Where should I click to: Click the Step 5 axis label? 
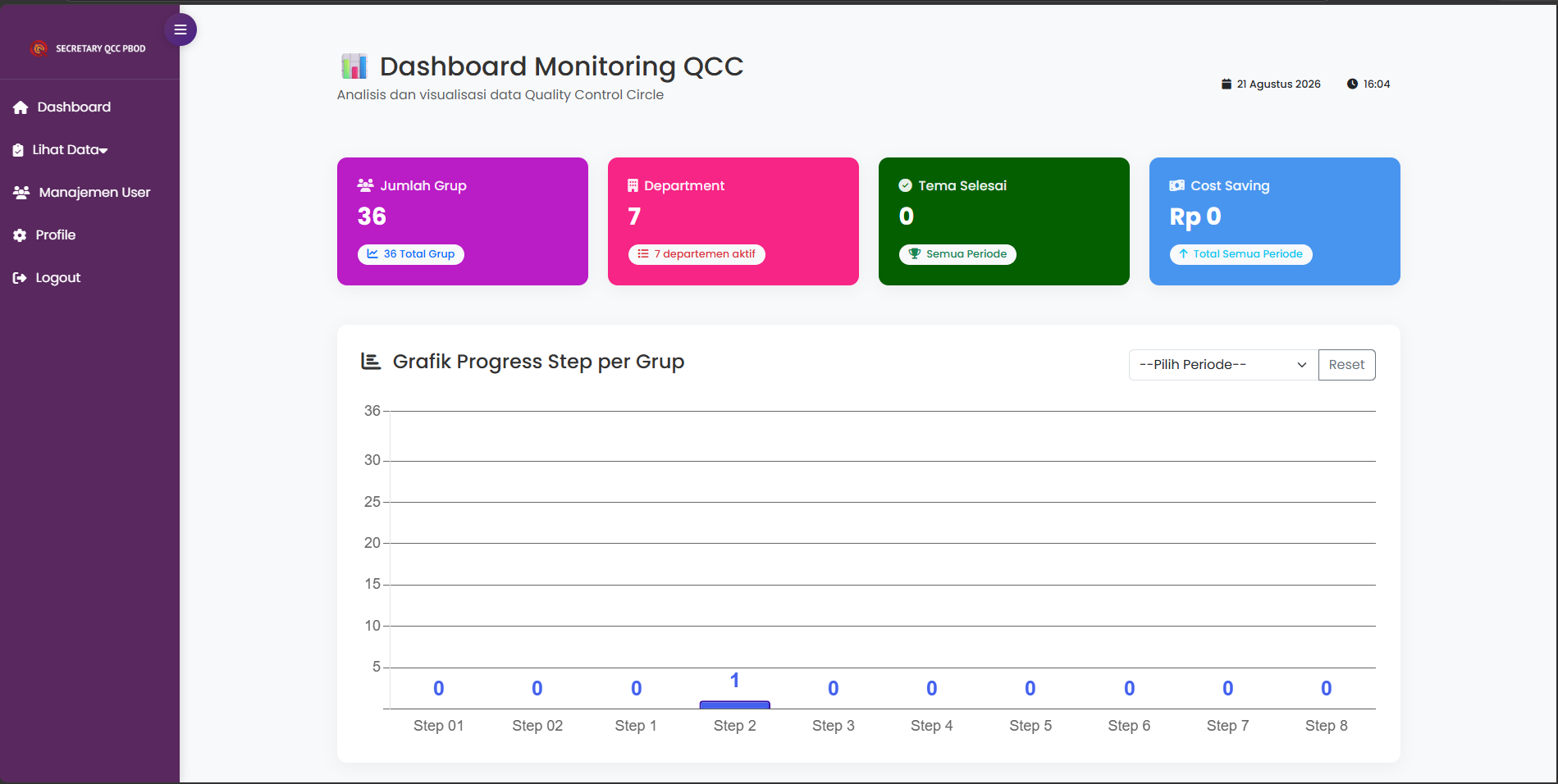point(1030,726)
